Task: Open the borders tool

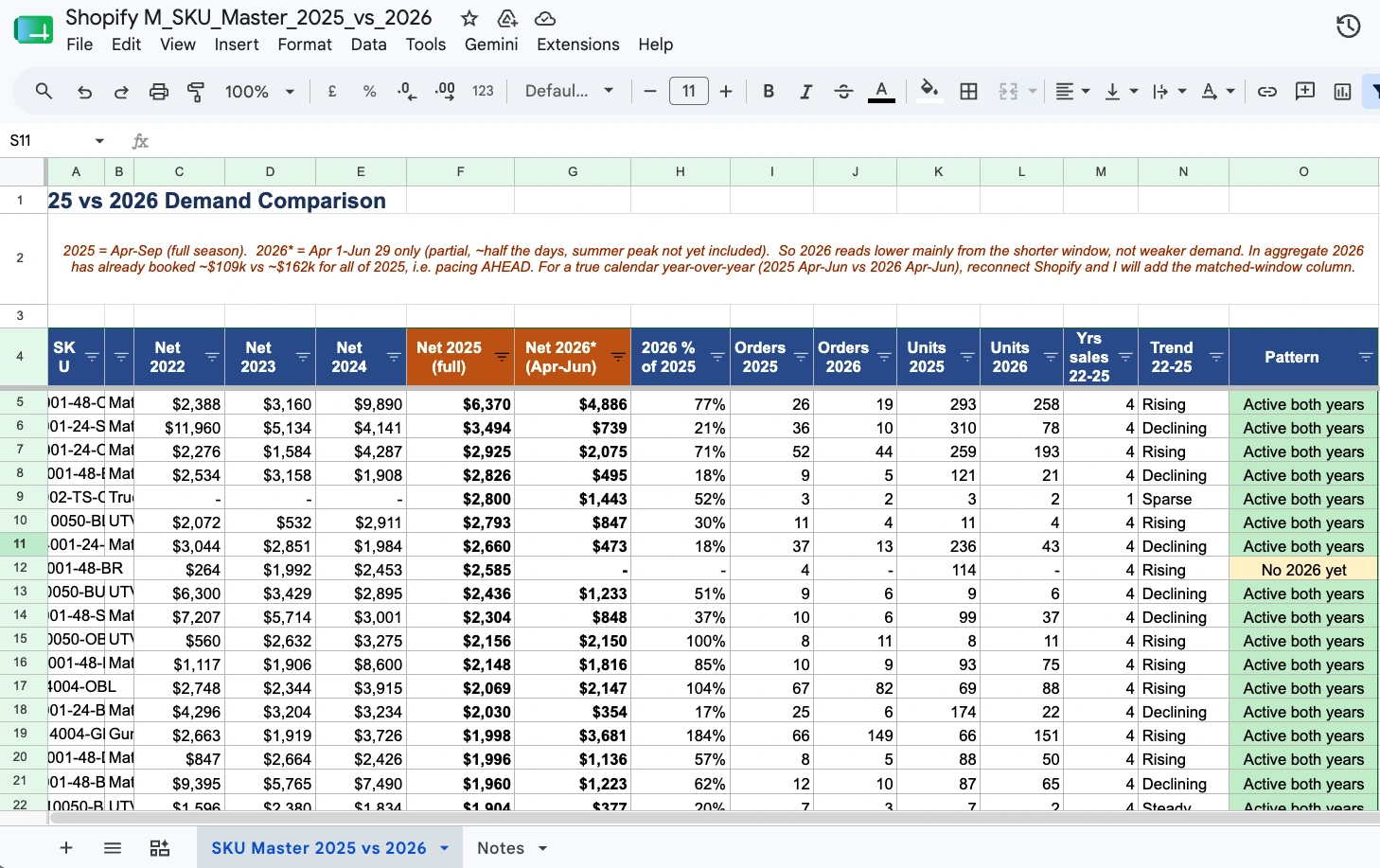Action: pos(968,92)
